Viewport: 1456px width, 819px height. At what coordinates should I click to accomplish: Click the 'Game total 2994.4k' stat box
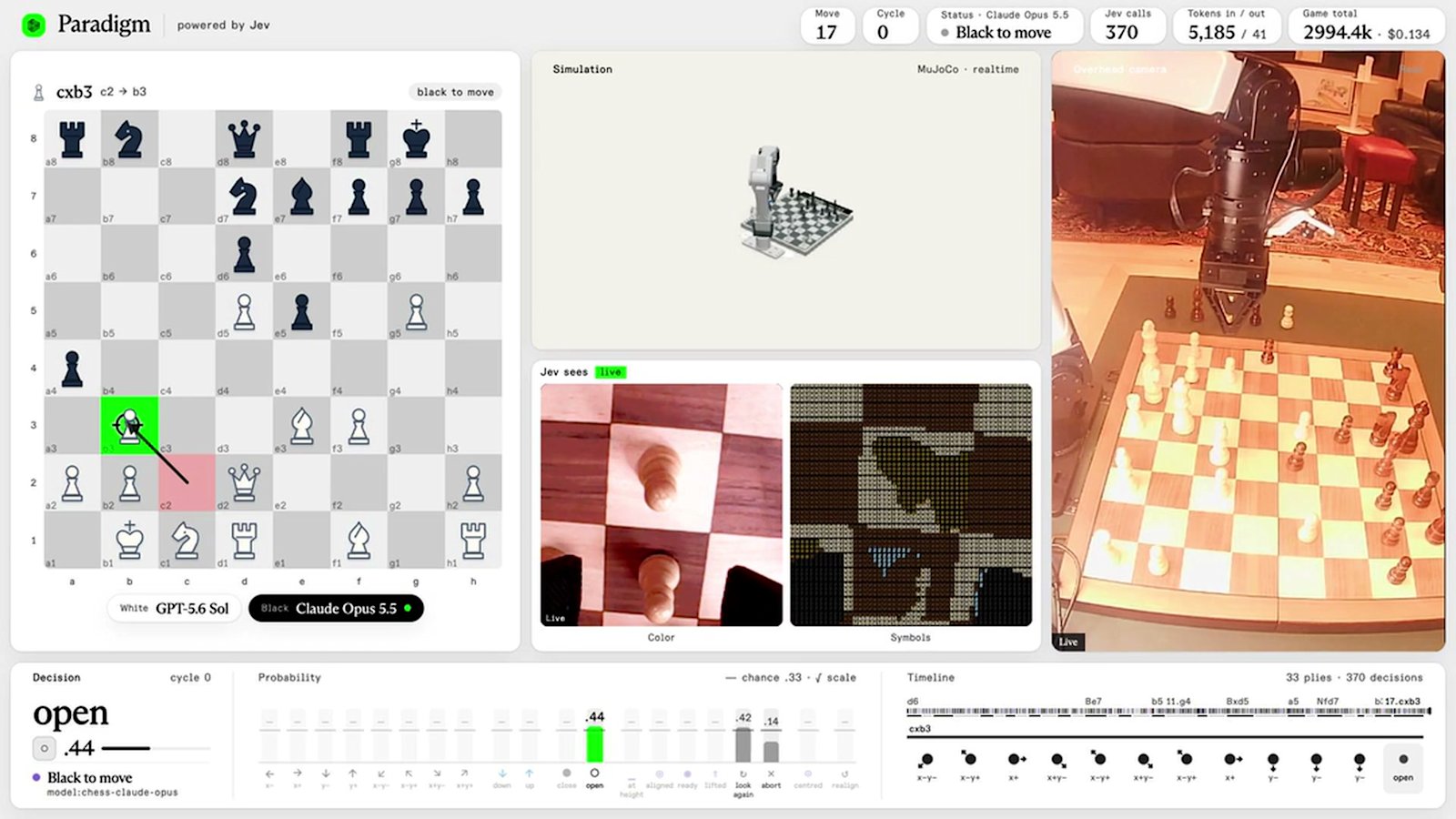[x=1366, y=25]
